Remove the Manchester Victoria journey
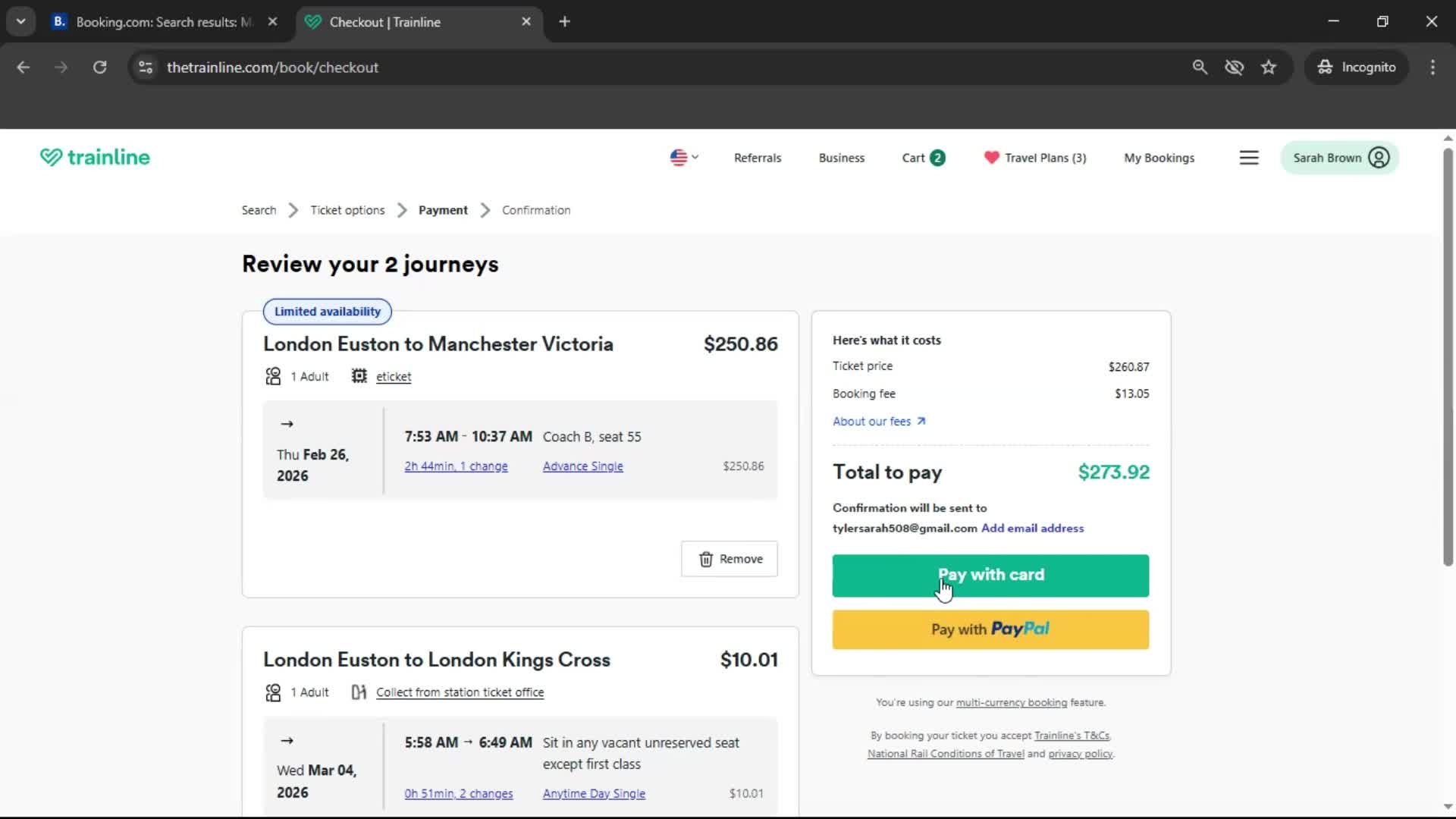This screenshot has width=1456, height=819. [729, 559]
